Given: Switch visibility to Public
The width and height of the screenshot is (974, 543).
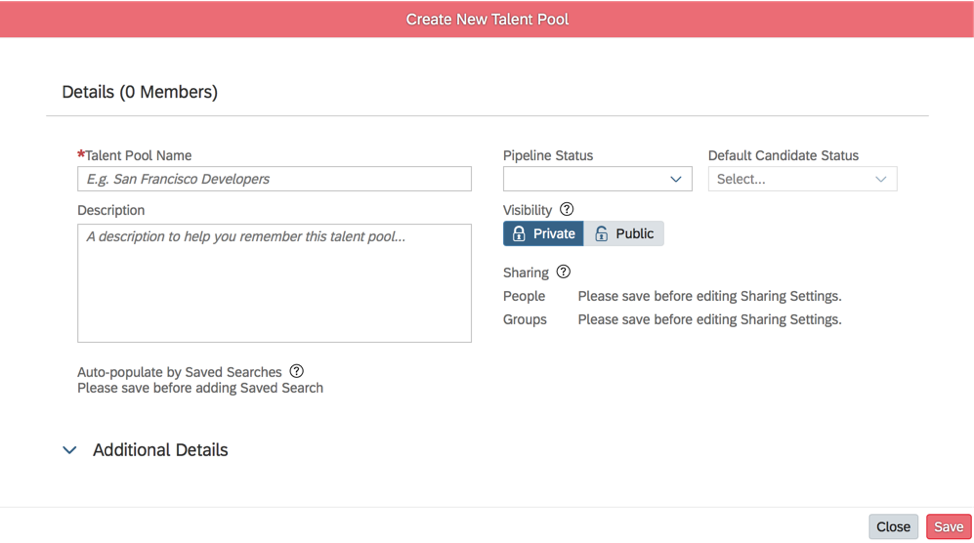Looking at the screenshot, I should click(x=624, y=234).
